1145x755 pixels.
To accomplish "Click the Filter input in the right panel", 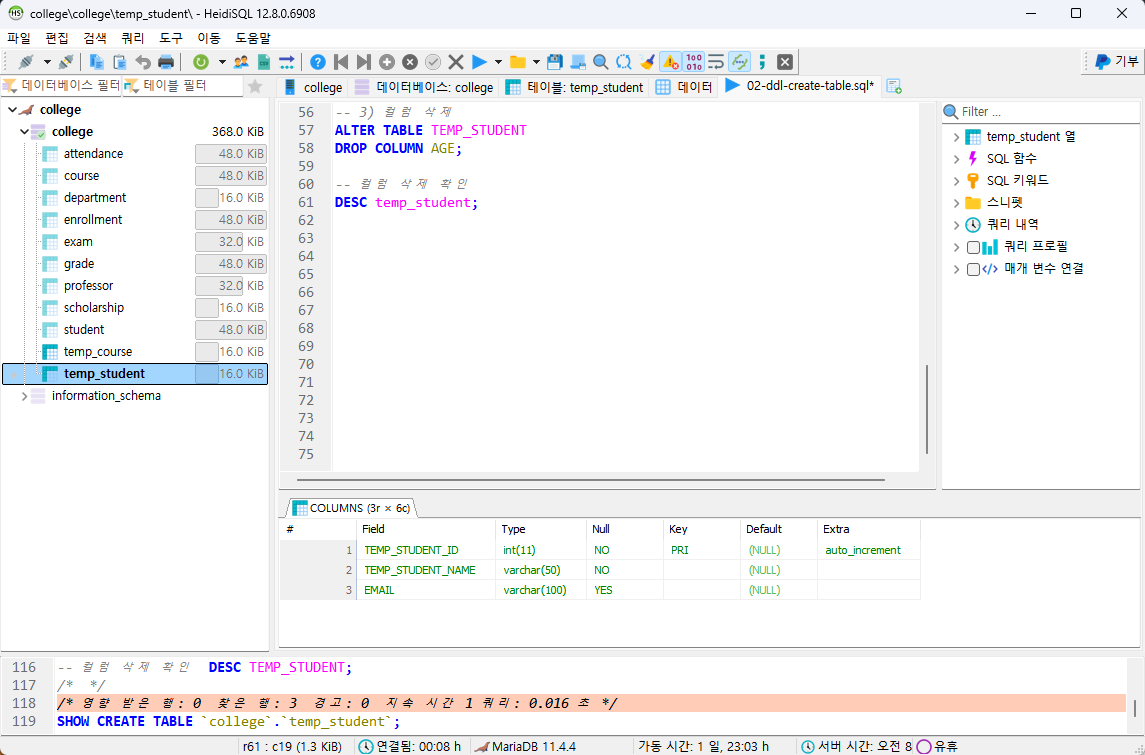I will (1040, 111).
